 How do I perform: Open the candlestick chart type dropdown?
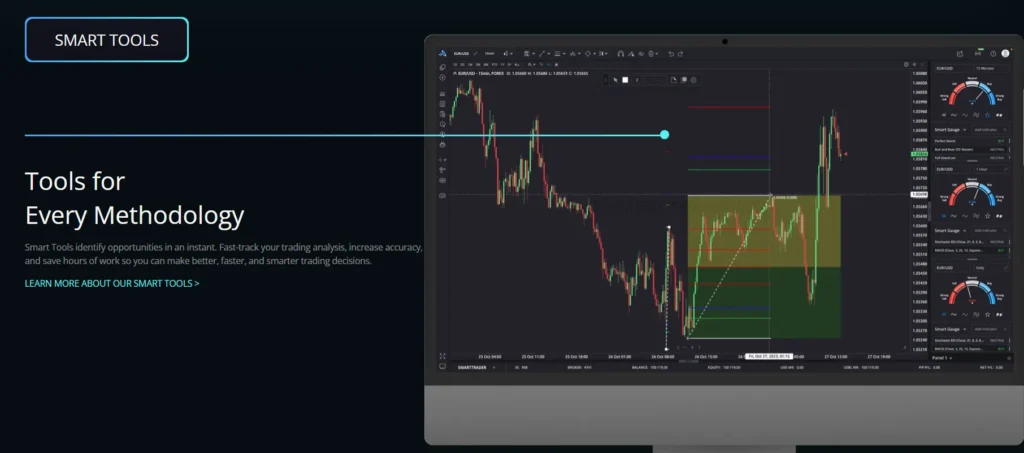508,54
